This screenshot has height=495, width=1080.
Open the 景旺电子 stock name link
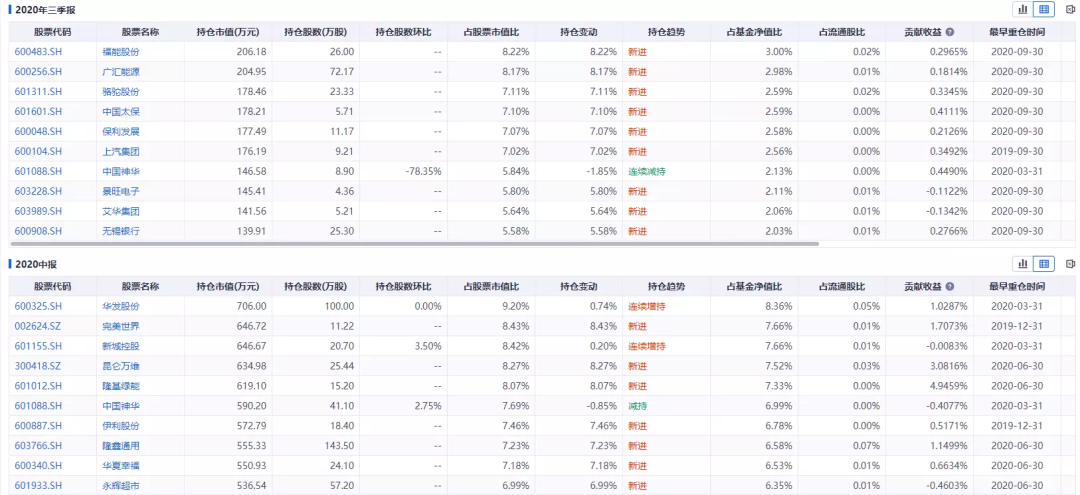coord(121,191)
